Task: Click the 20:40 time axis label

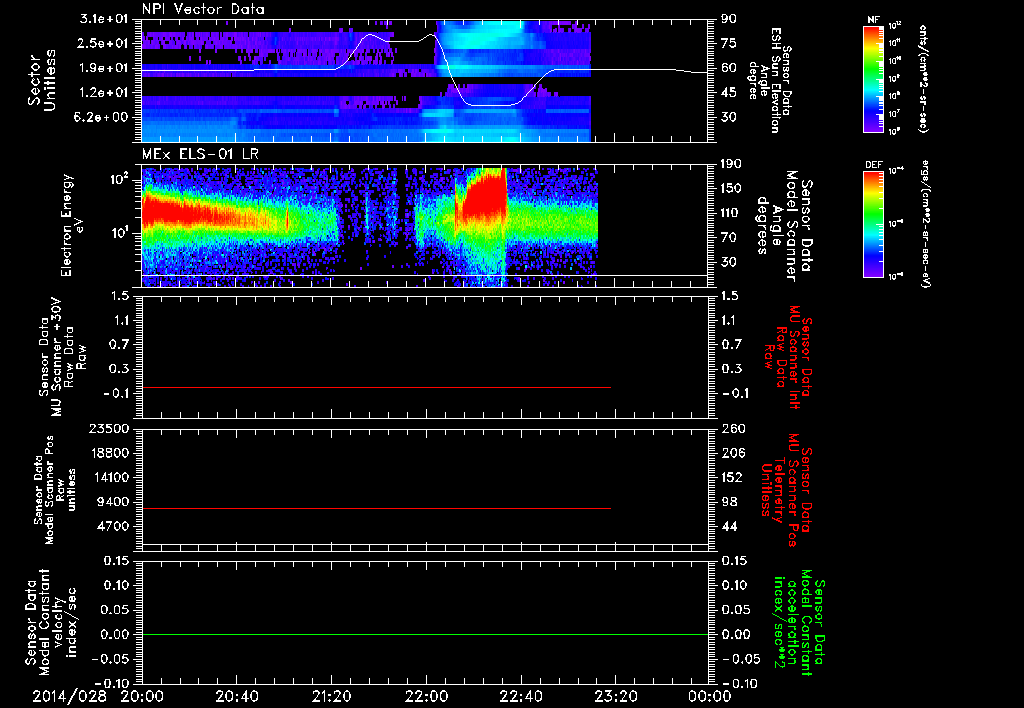Action: click(x=236, y=697)
